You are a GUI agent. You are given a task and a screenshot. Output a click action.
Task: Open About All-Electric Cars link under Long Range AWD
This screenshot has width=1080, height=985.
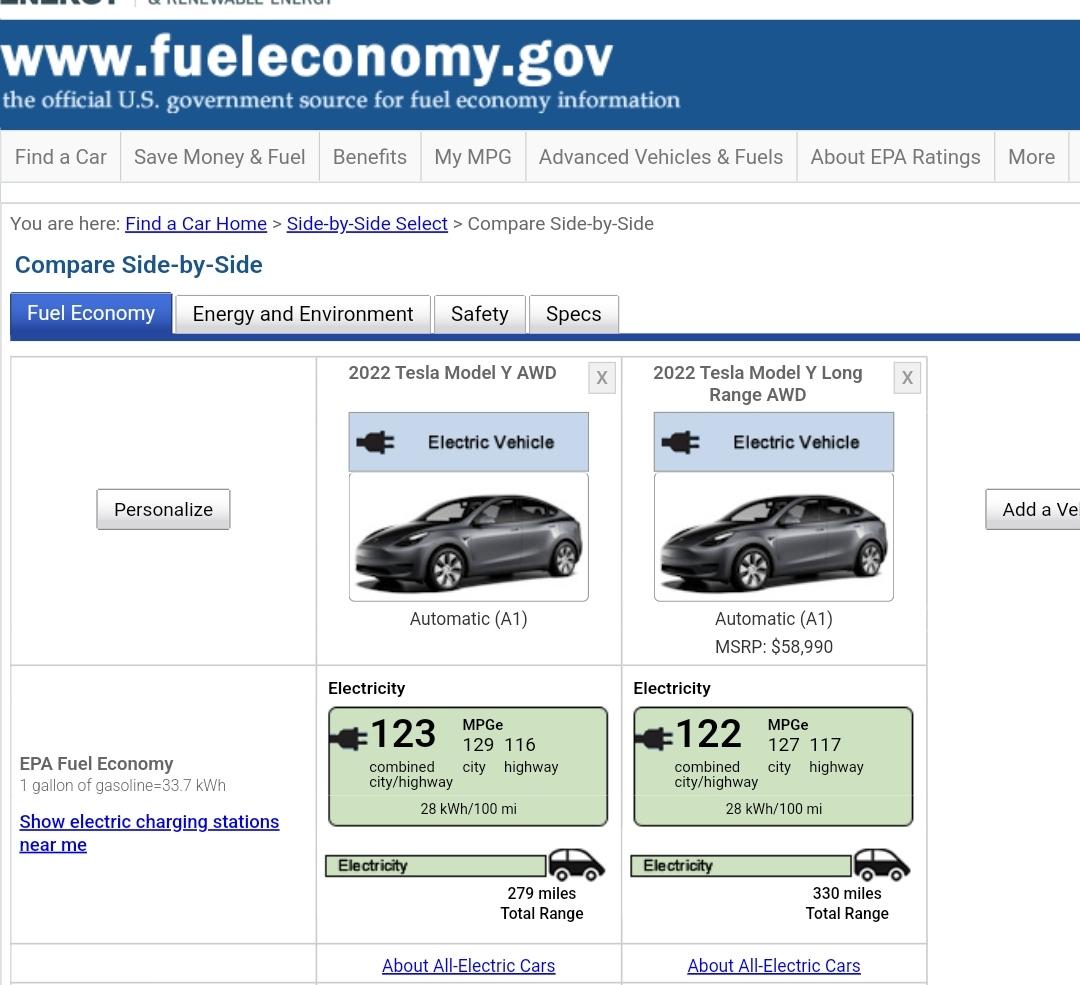click(773, 966)
